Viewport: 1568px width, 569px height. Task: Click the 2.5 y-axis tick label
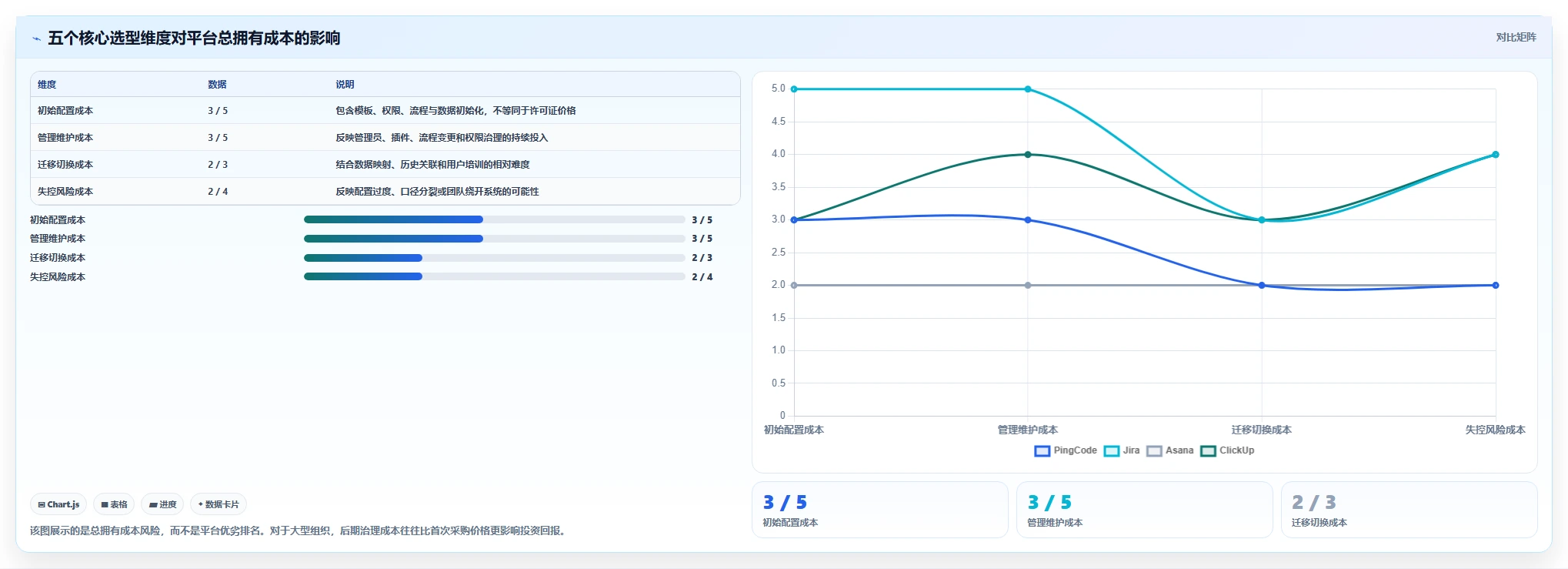point(779,253)
